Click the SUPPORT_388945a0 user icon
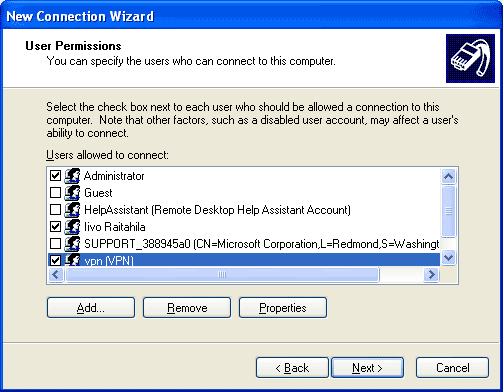Viewport: 503px width, 392px height. 72,244
